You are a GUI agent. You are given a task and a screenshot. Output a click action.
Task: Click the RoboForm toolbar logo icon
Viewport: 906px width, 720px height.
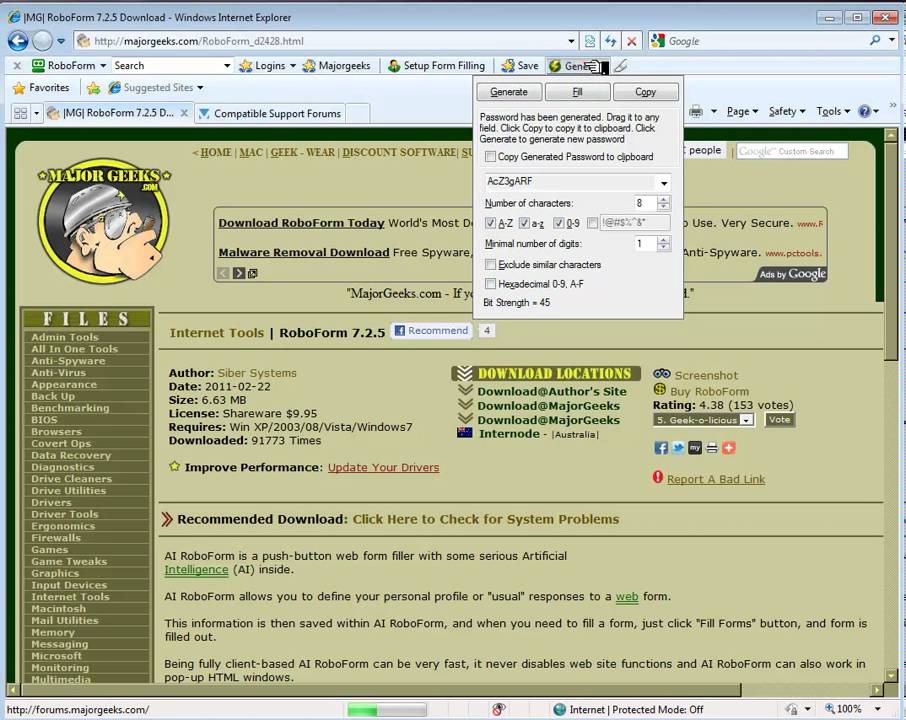pyautogui.click(x=38, y=65)
